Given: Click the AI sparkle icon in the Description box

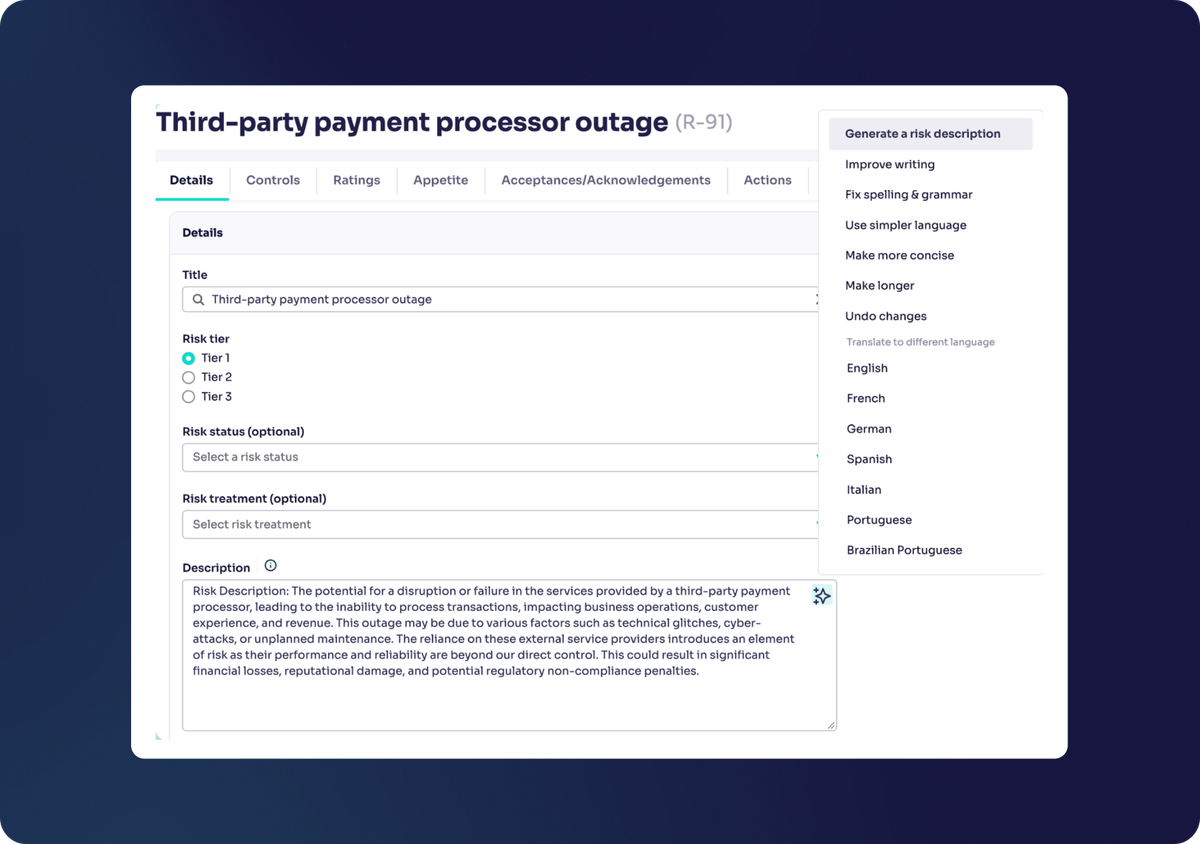Looking at the screenshot, I should 822,596.
